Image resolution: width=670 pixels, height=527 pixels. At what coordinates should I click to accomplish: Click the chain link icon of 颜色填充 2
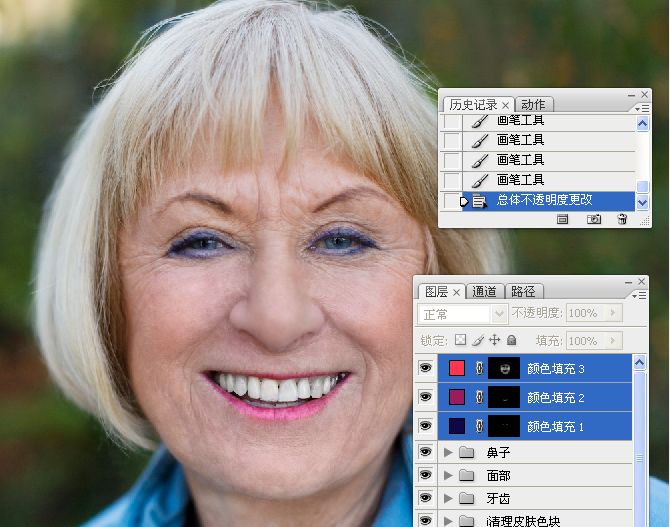coord(479,397)
